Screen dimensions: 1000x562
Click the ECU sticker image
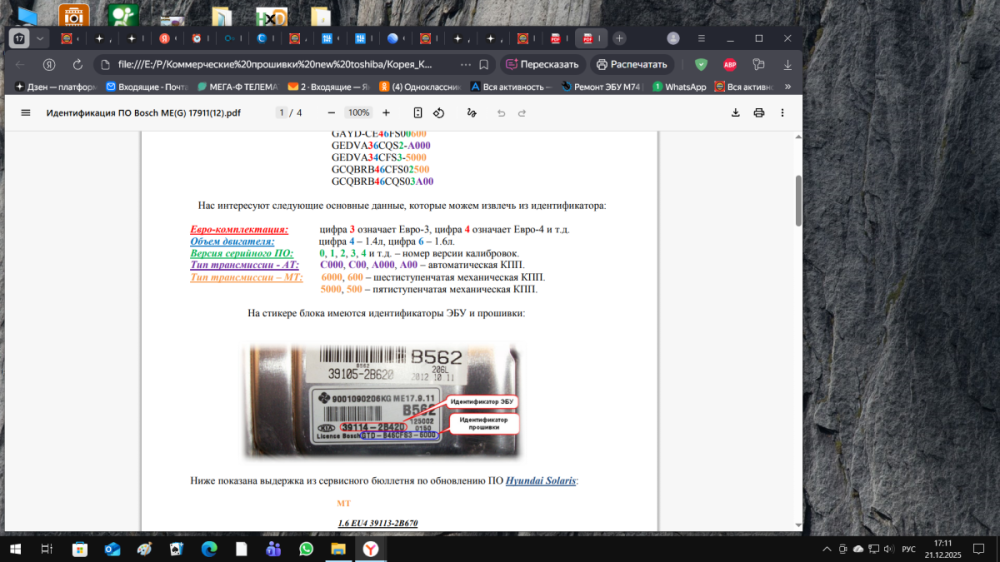[381, 401]
